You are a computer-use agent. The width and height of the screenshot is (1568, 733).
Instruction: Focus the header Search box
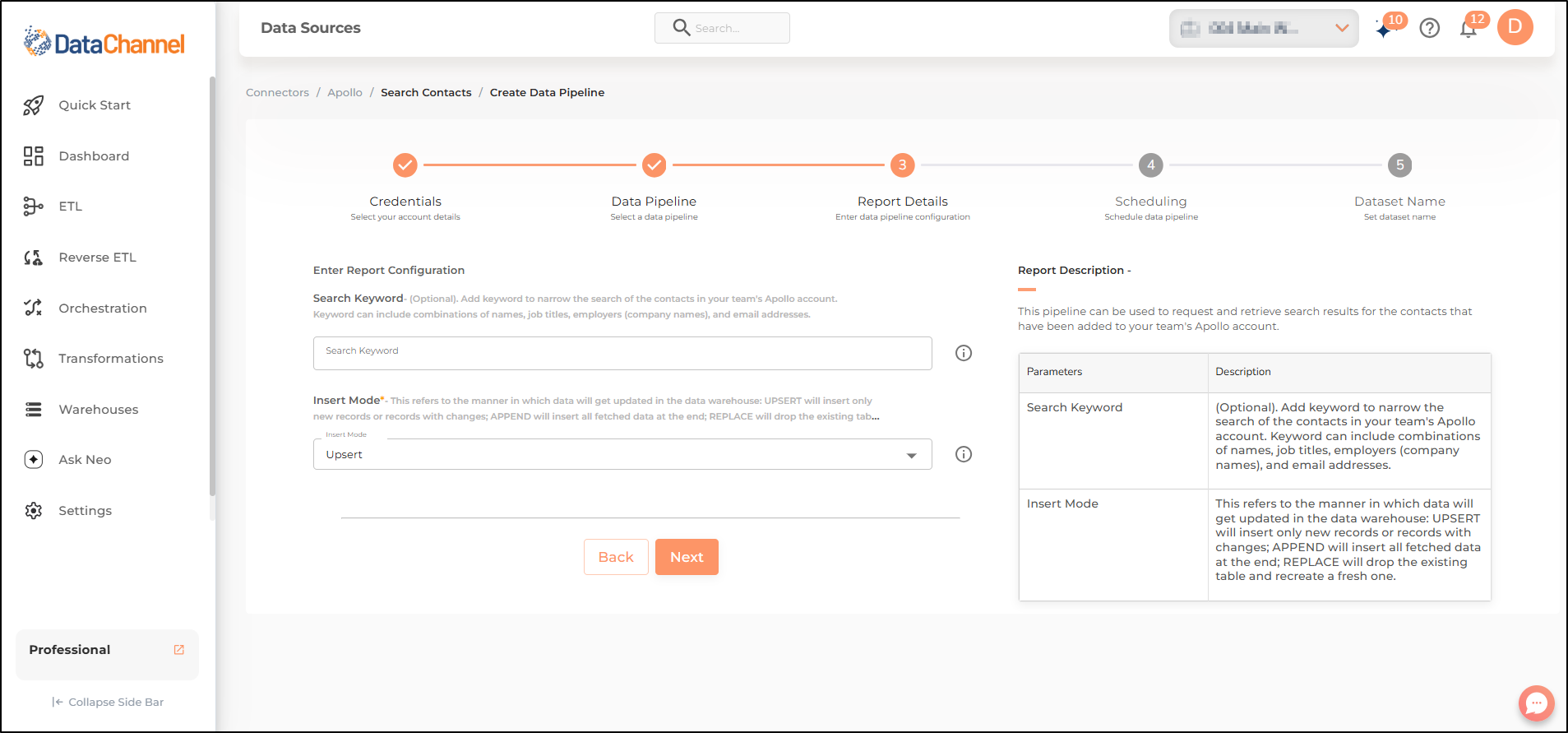(x=722, y=28)
